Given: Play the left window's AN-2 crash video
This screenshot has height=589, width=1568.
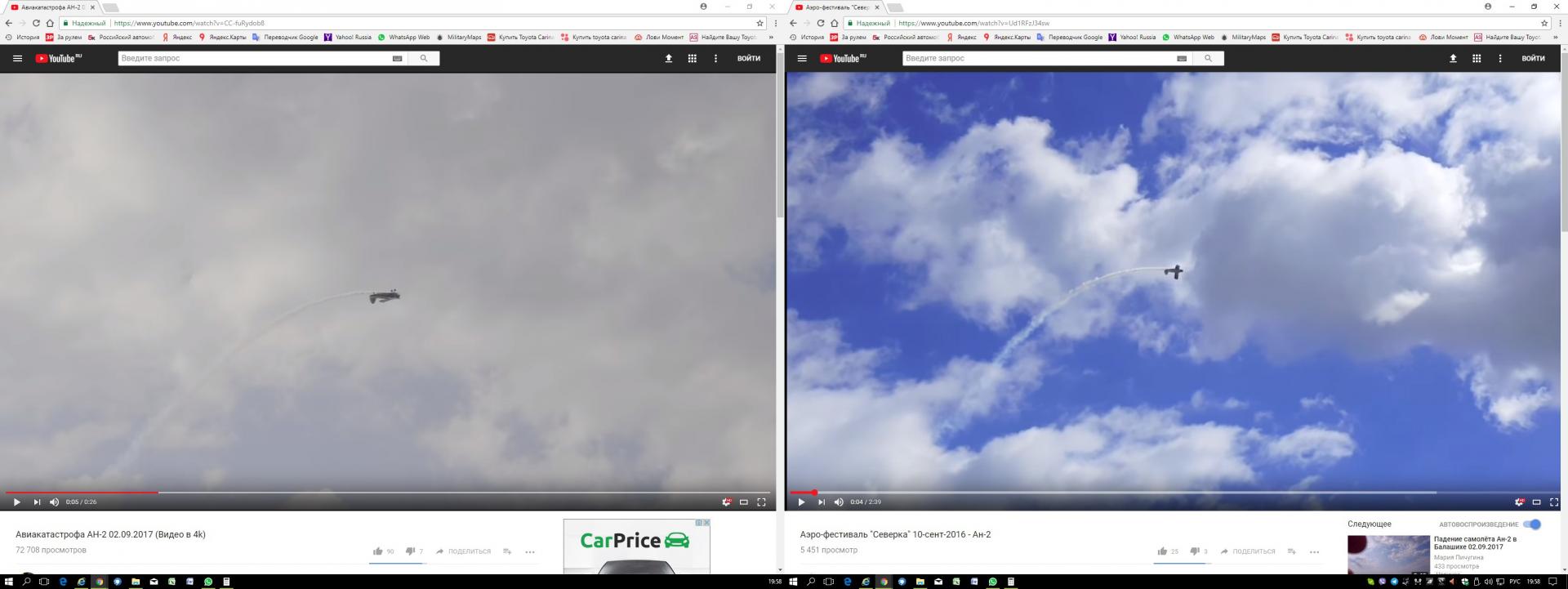Looking at the screenshot, I should pos(16,502).
